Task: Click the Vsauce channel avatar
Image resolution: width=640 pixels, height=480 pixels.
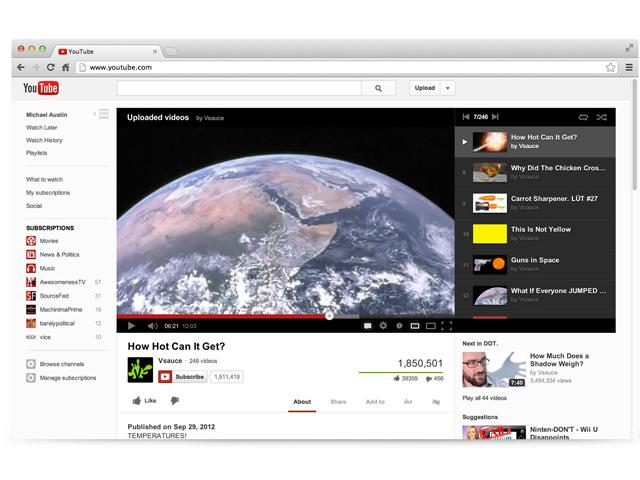Action: [x=140, y=370]
